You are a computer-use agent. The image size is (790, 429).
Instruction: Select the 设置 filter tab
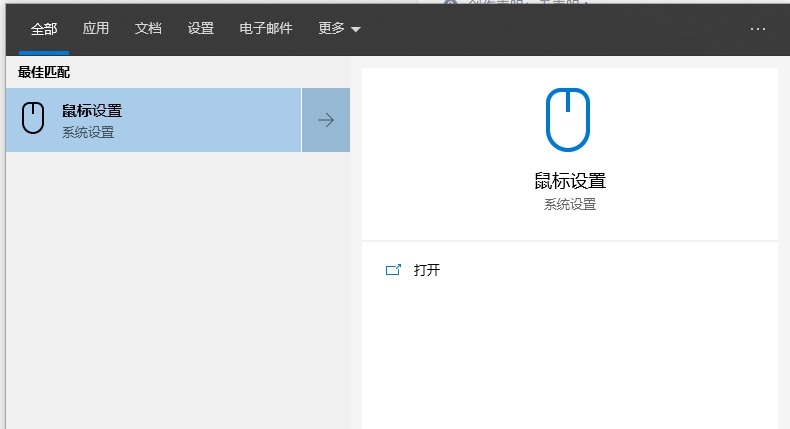[201, 29]
